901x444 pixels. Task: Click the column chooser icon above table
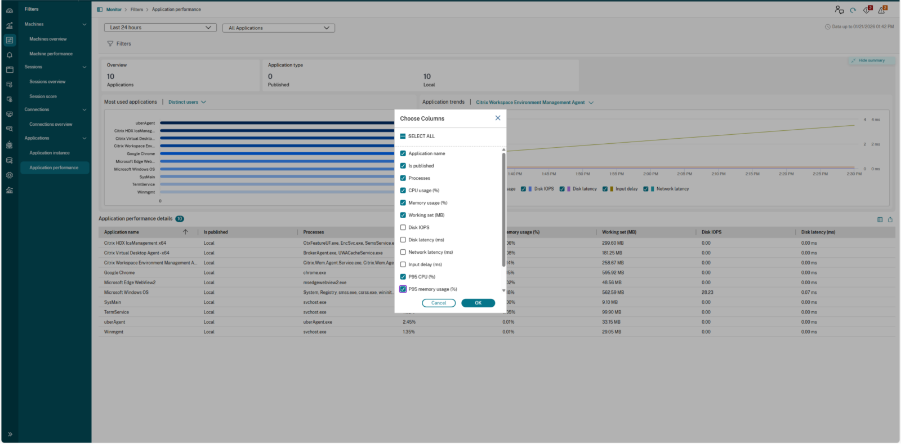pyautogui.click(x=880, y=219)
